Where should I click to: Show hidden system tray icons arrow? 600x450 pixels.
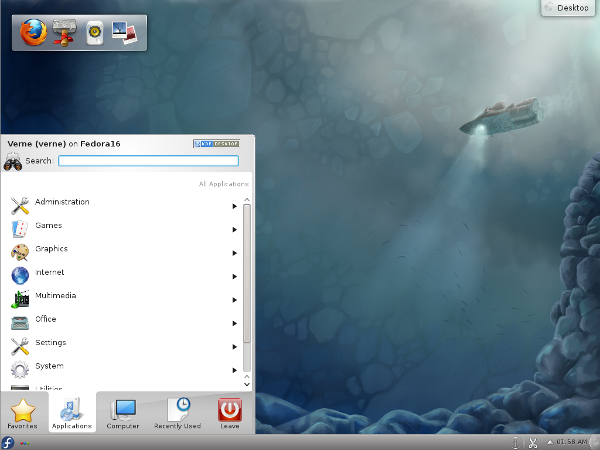pos(549,442)
